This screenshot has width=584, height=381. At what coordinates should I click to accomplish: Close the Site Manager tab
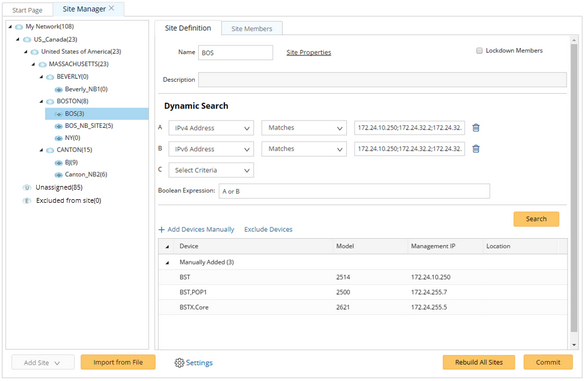click(x=111, y=8)
